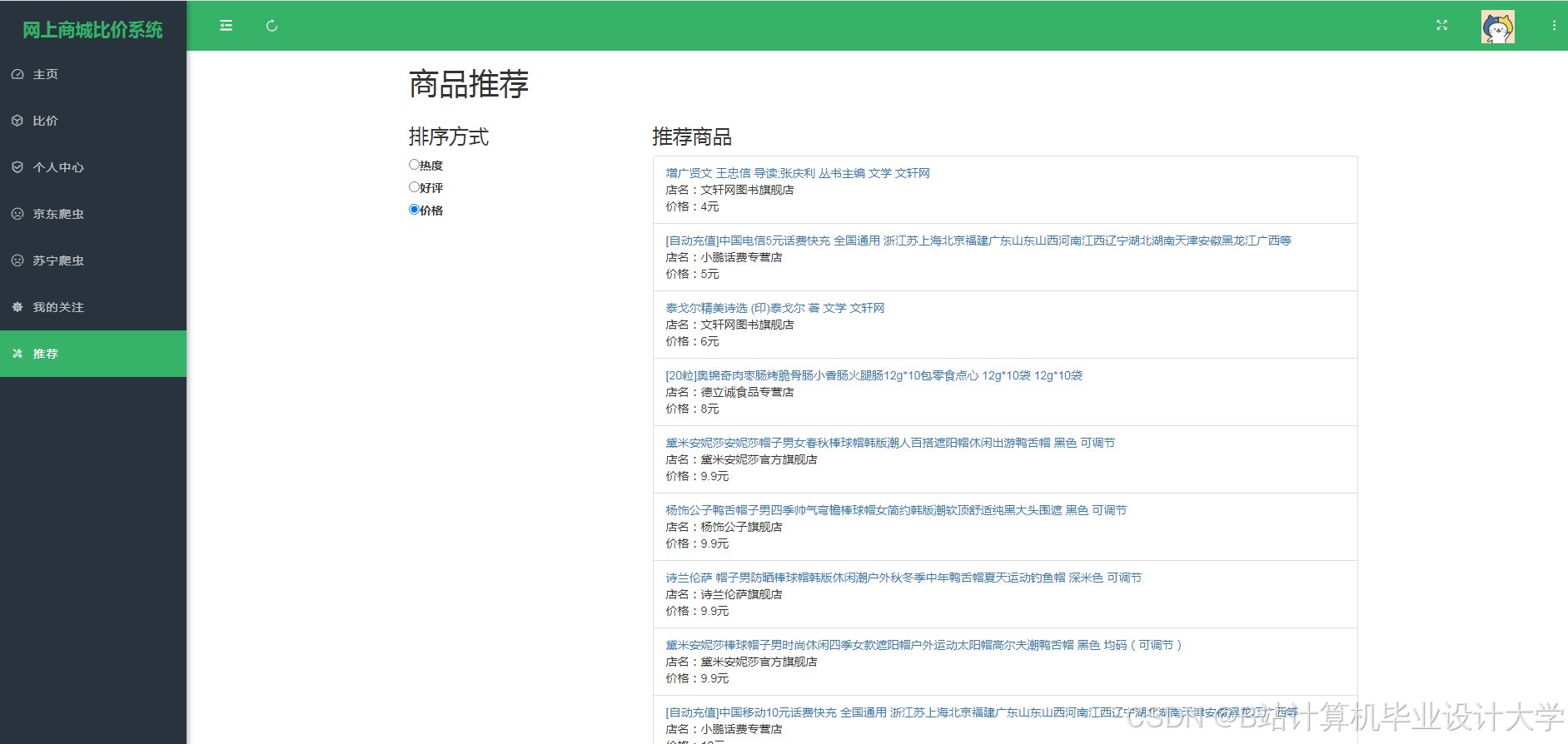This screenshot has height=744, width=1568.
Task: Click the 网上商城比价系统 logo title
Action: pyautogui.click(x=92, y=30)
